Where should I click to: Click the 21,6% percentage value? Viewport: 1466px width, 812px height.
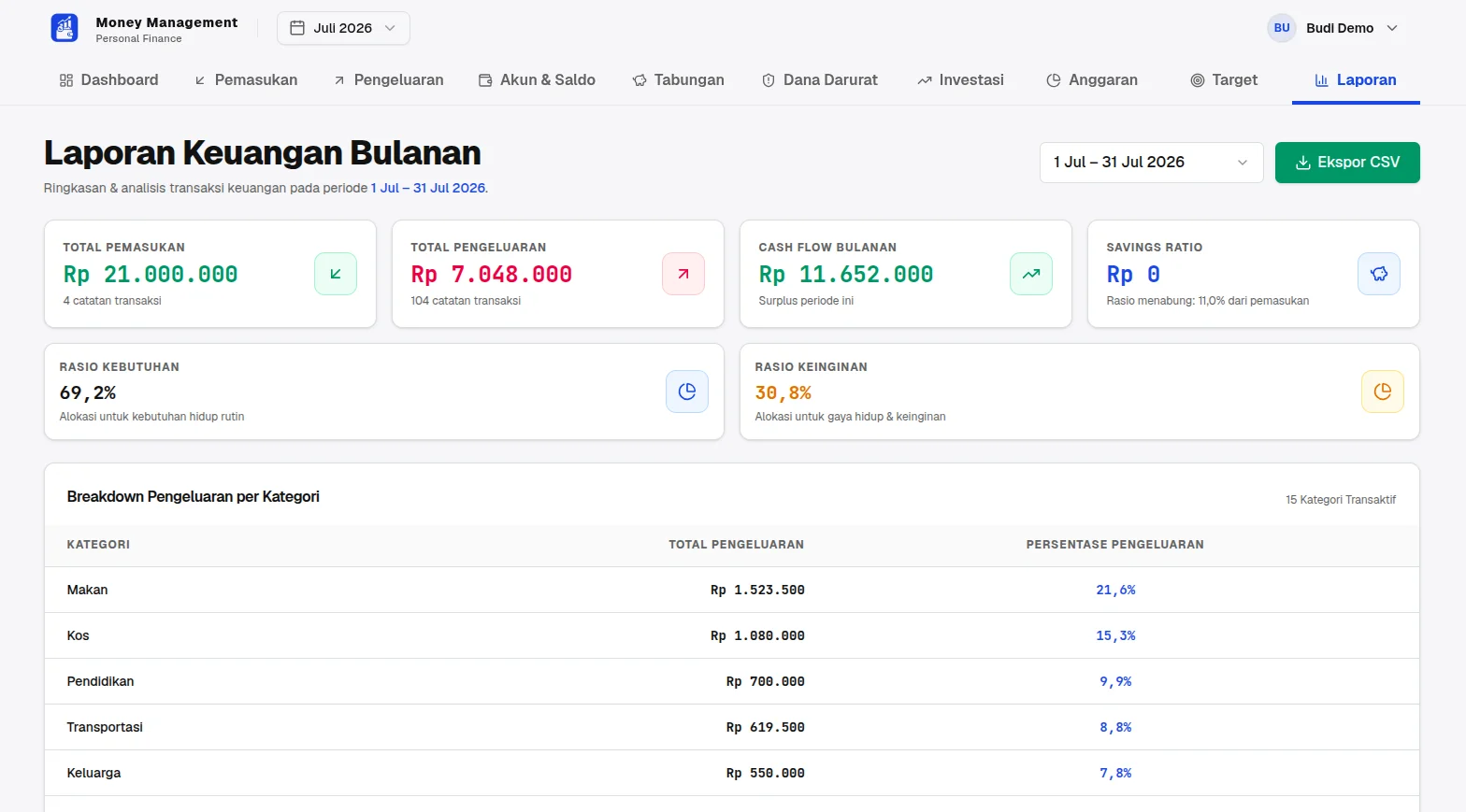1115,590
